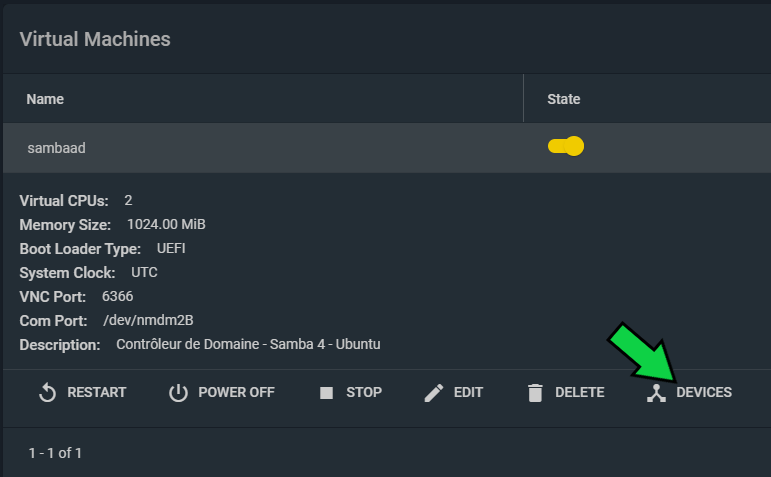Open DEVICES for the sambaad VM

click(x=704, y=392)
